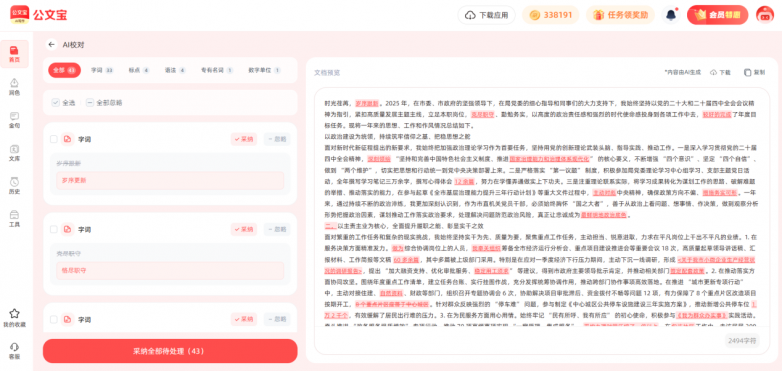The height and width of the screenshot is (371, 782).
Task: Check the 全选 select-all checkbox
Action: (55, 103)
